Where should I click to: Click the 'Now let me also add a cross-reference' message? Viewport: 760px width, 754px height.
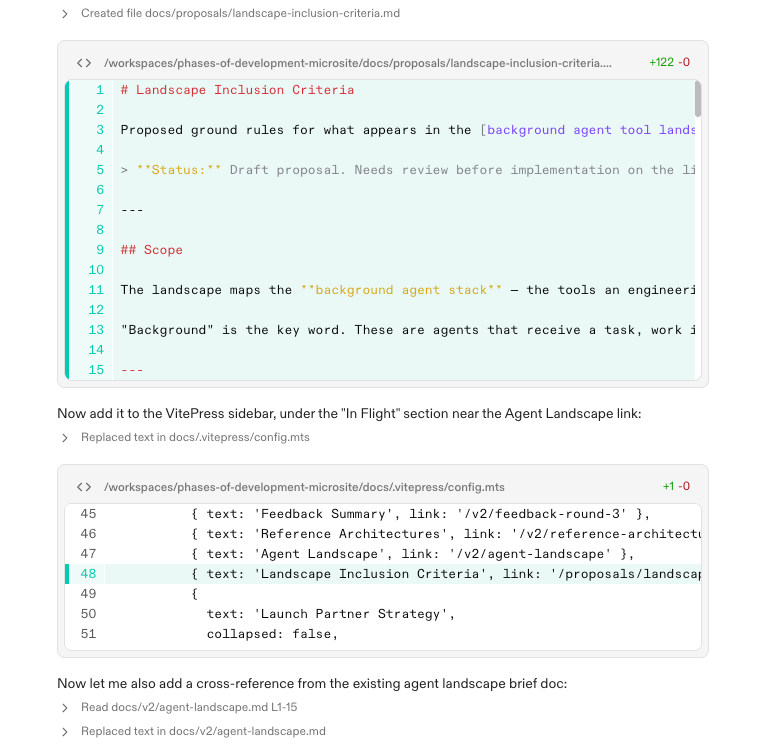pyautogui.click(x=312, y=684)
